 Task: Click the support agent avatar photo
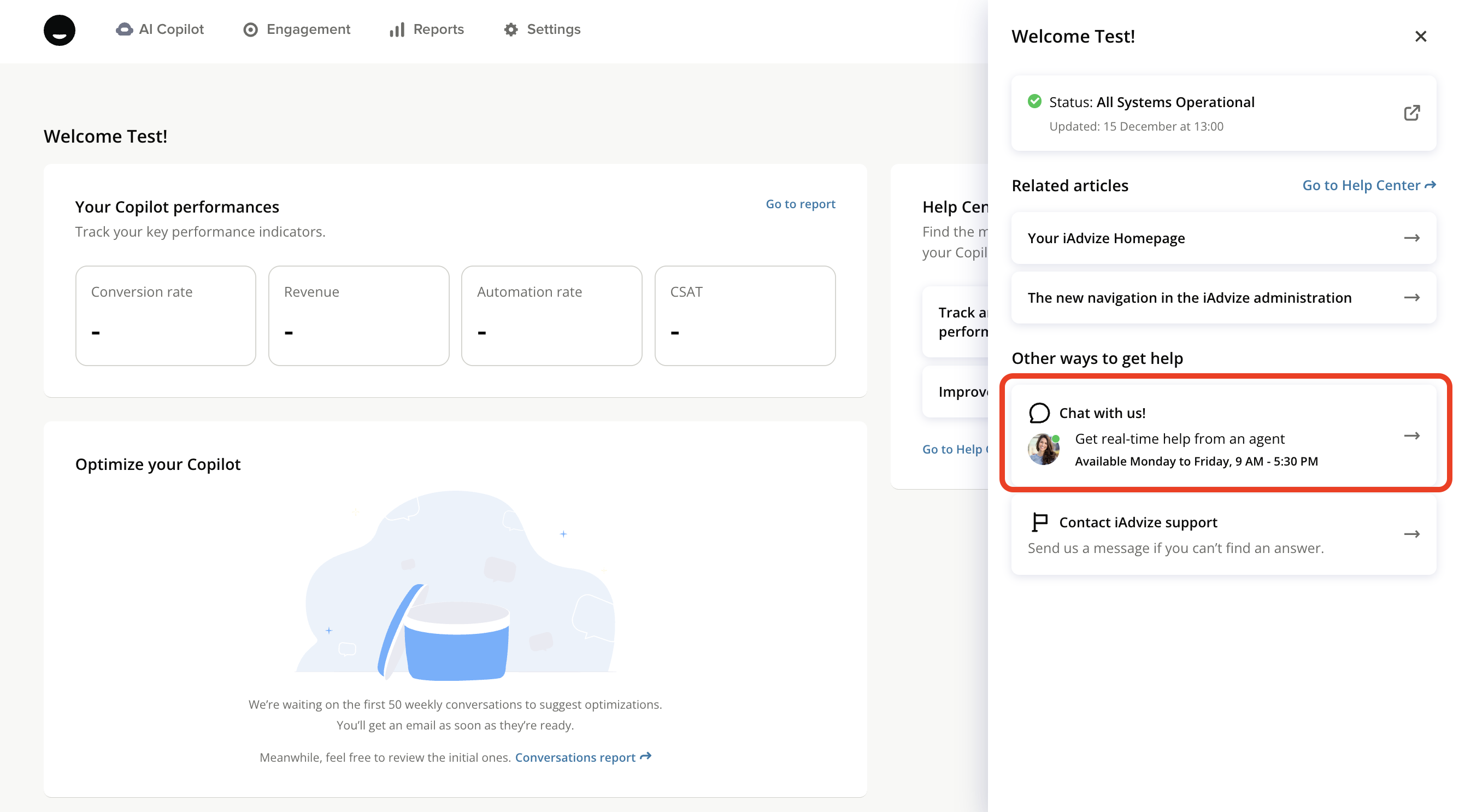point(1043,450)
